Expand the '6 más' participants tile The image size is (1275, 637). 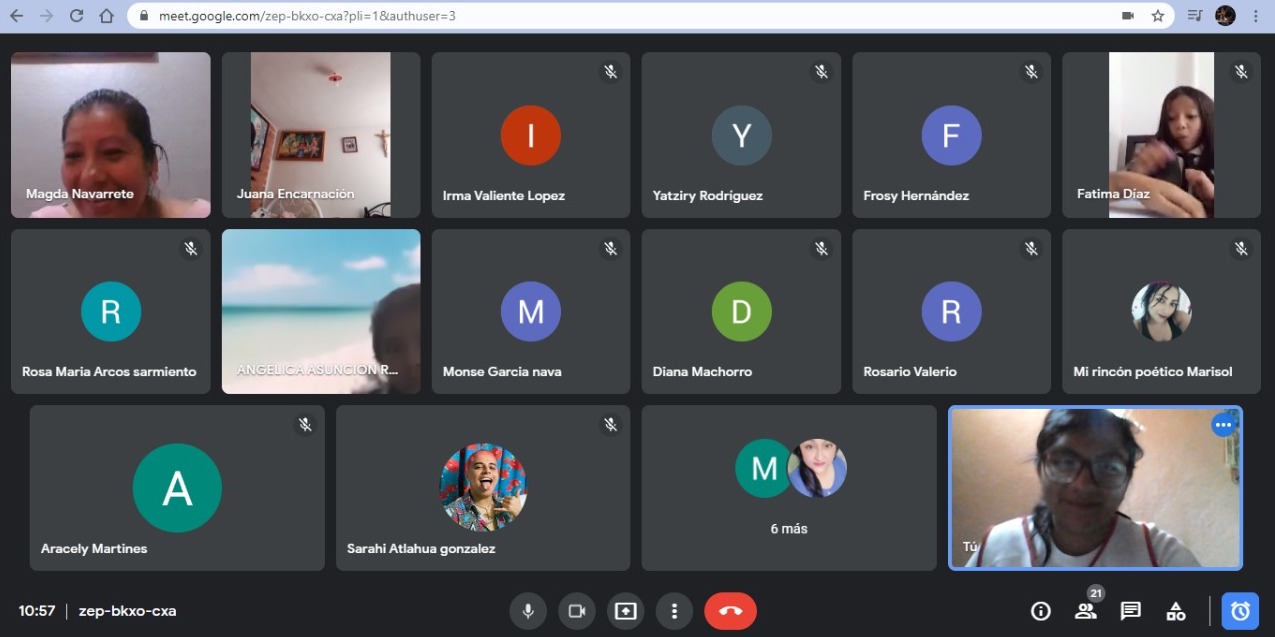tap(788, 488)
